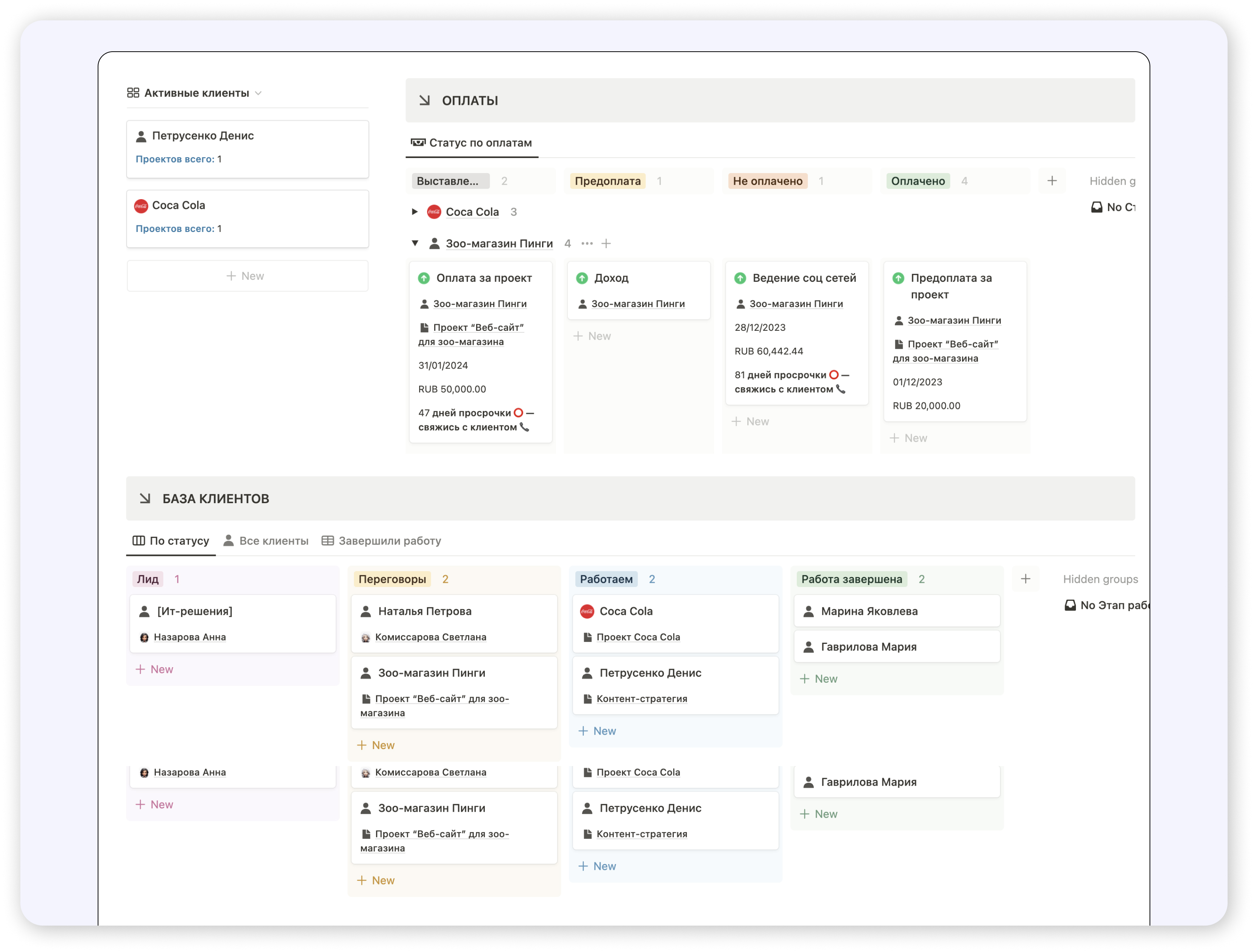Expand the Coca Cola payments group
1254x952 pixels.
[414, 211]
